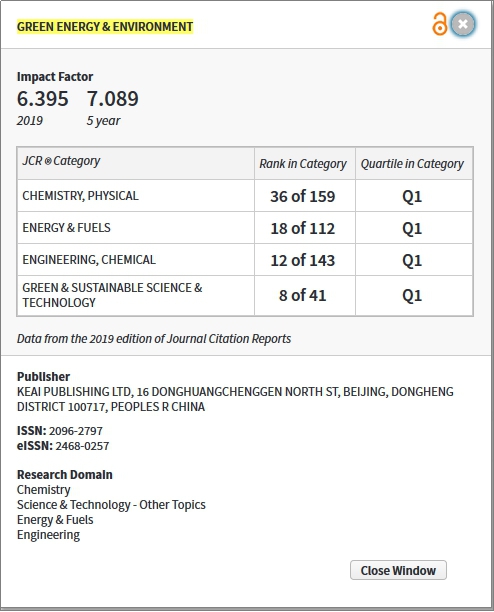494x612 pixels.
Task: Click the Q1 quartile for Energy & Fuels
Action: 414,228
